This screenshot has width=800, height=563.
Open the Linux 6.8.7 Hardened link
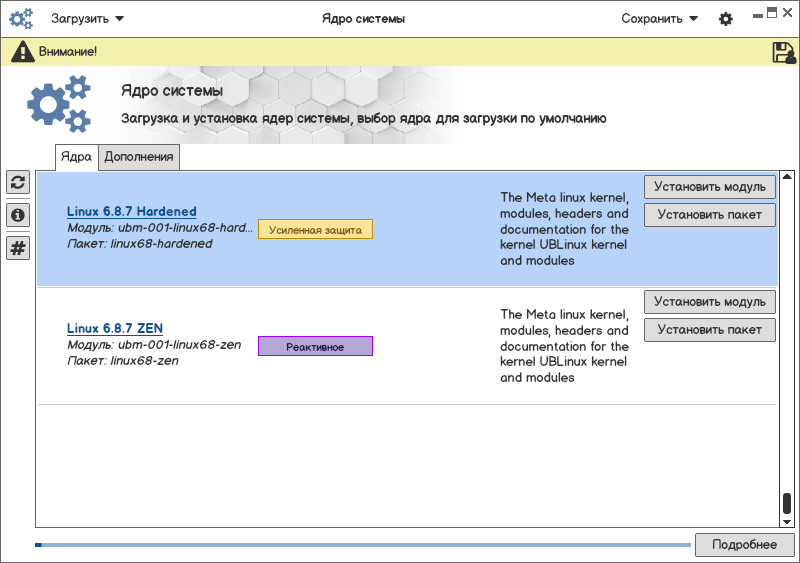coord(131,212)
